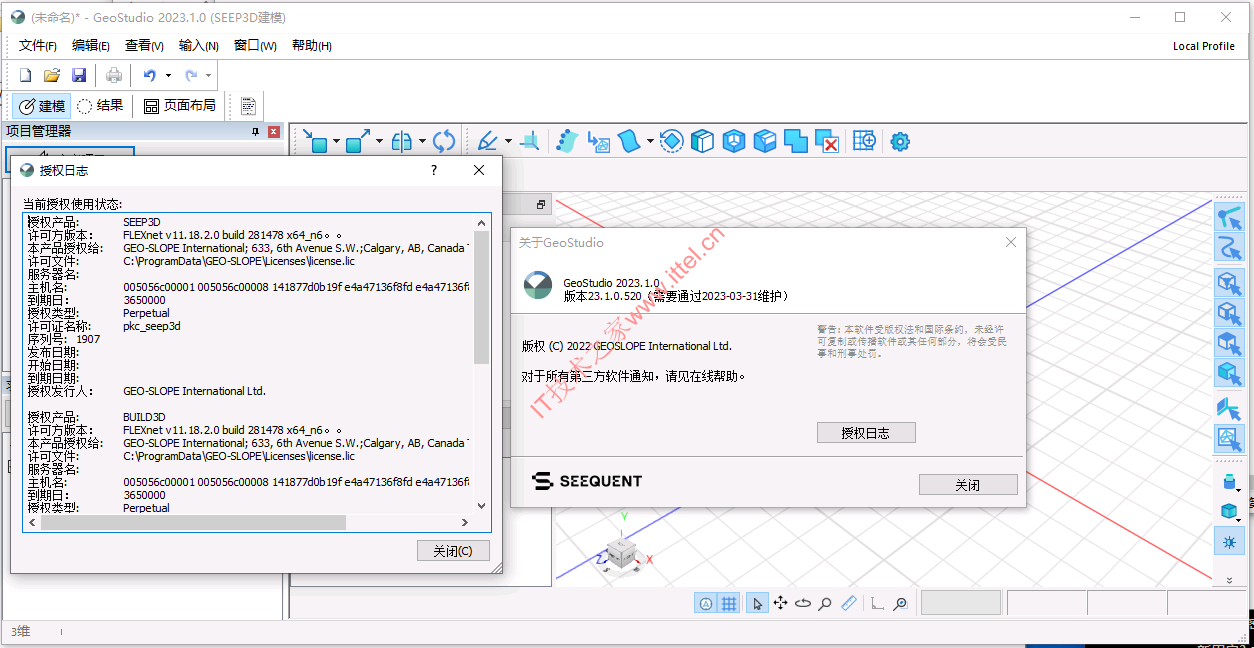Create a new file with blank-page icon

(x=26, y=75)
